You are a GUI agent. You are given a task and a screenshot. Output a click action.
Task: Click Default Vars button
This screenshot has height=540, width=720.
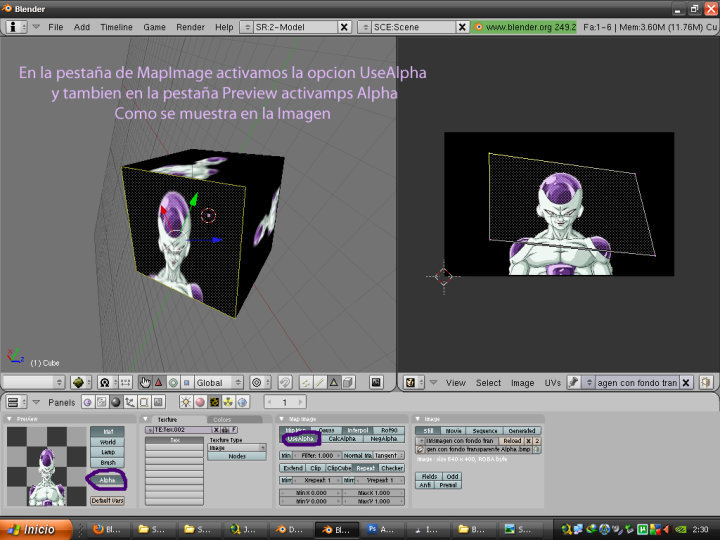[x=107, y=501]
